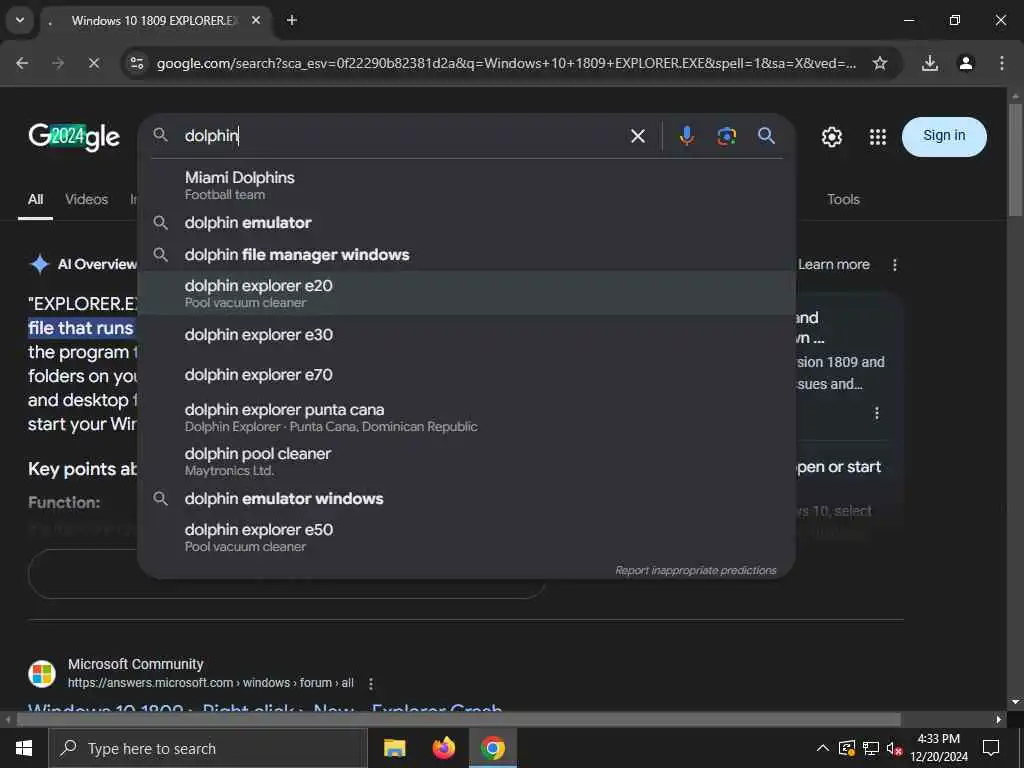The width and height of the screenshot is (1024, 768).
Task: Click the muted volume tray icon
Action: click(x=894, y=748)
